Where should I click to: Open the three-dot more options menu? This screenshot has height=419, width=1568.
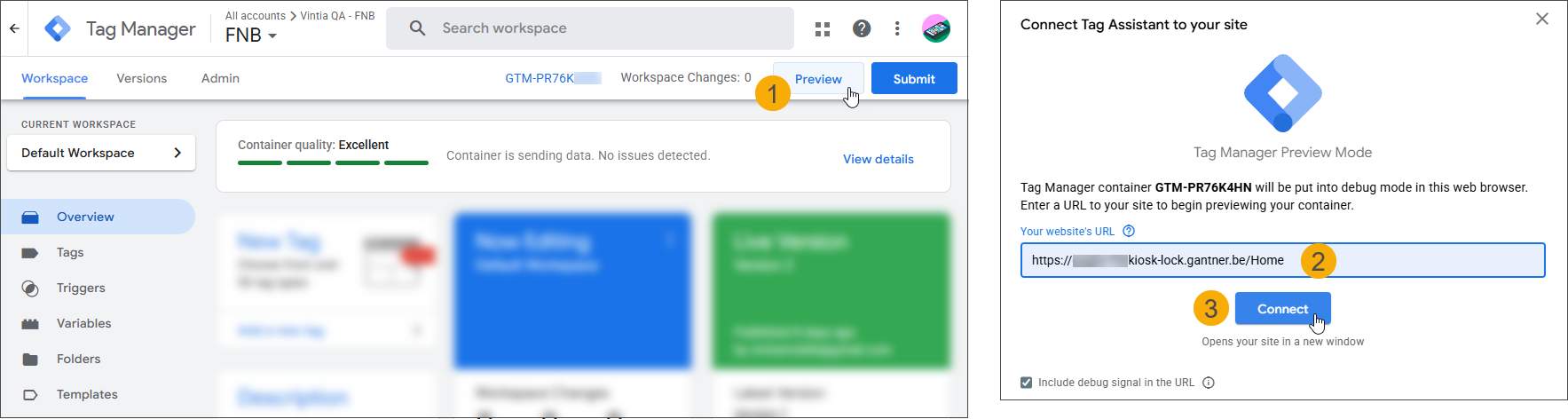[897, 28]
